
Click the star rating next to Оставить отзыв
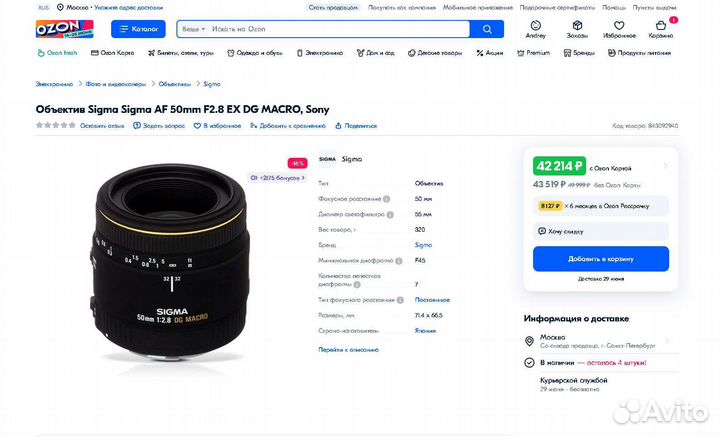(56, 126)
